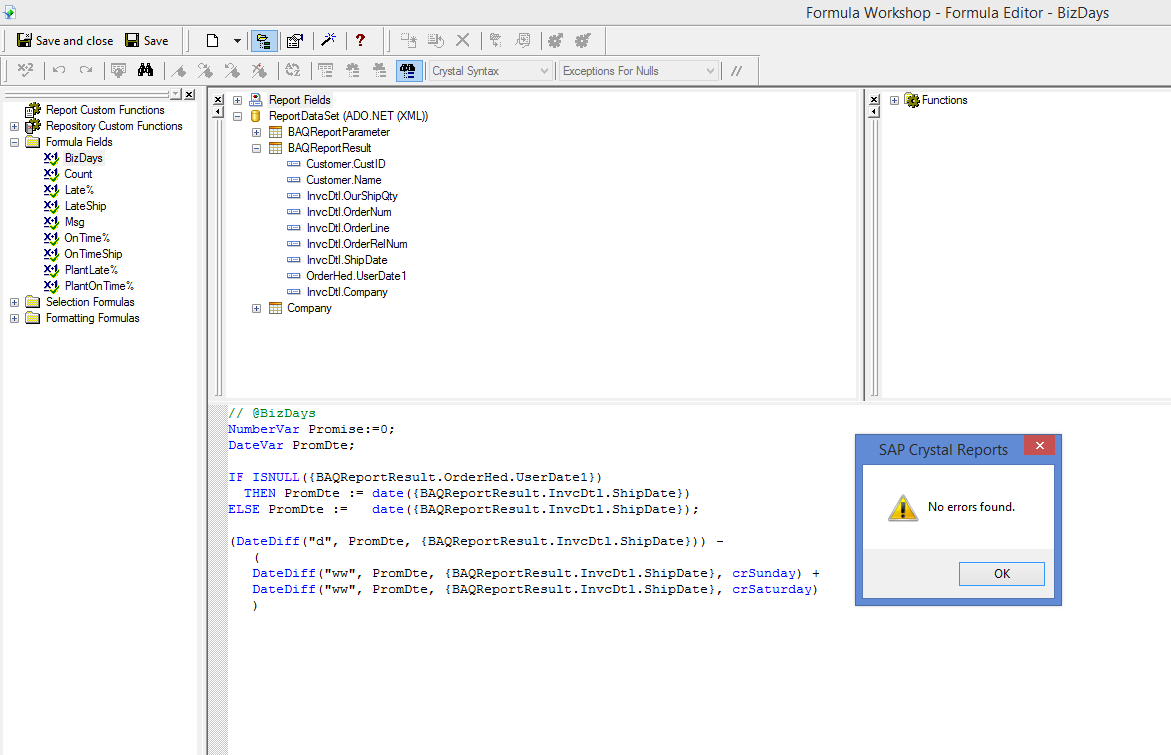Image resolution: width=1171 pixels, height=755 pixels.
Task: Select InvcDtl.OurShipQty field
Action: 352,196
